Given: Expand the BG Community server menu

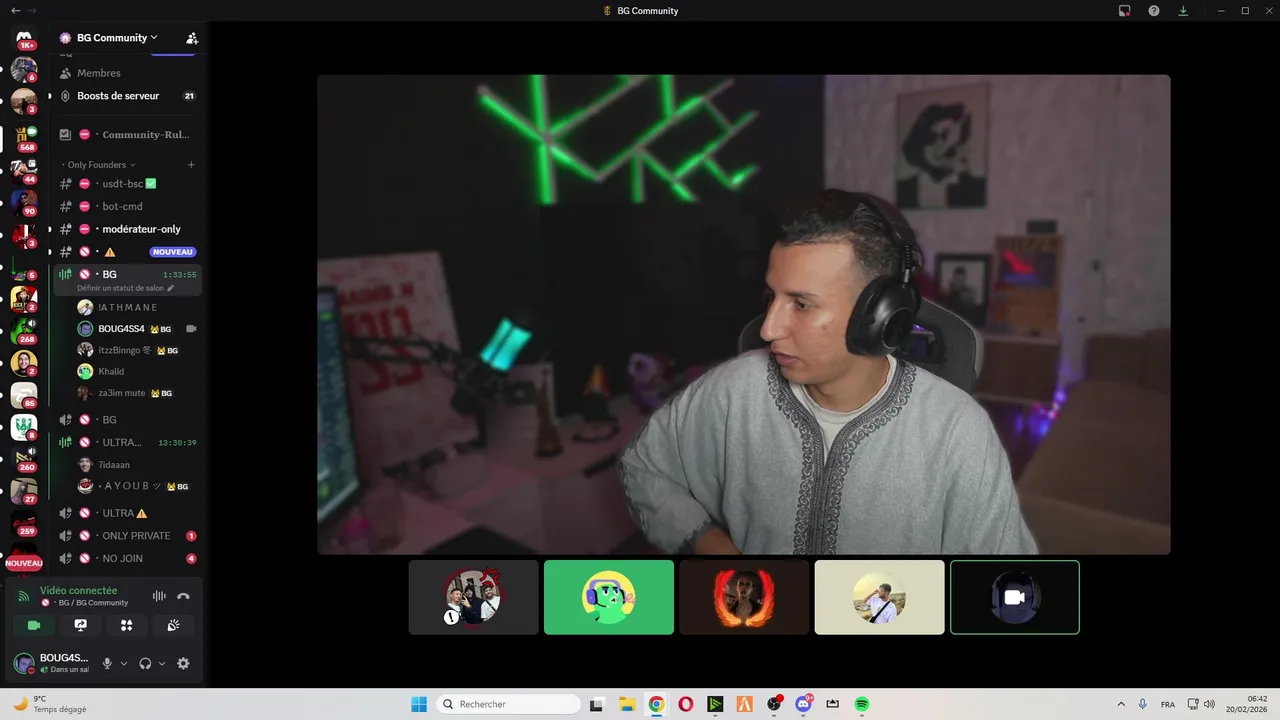Looking at the screenshot, I should 115,38.
